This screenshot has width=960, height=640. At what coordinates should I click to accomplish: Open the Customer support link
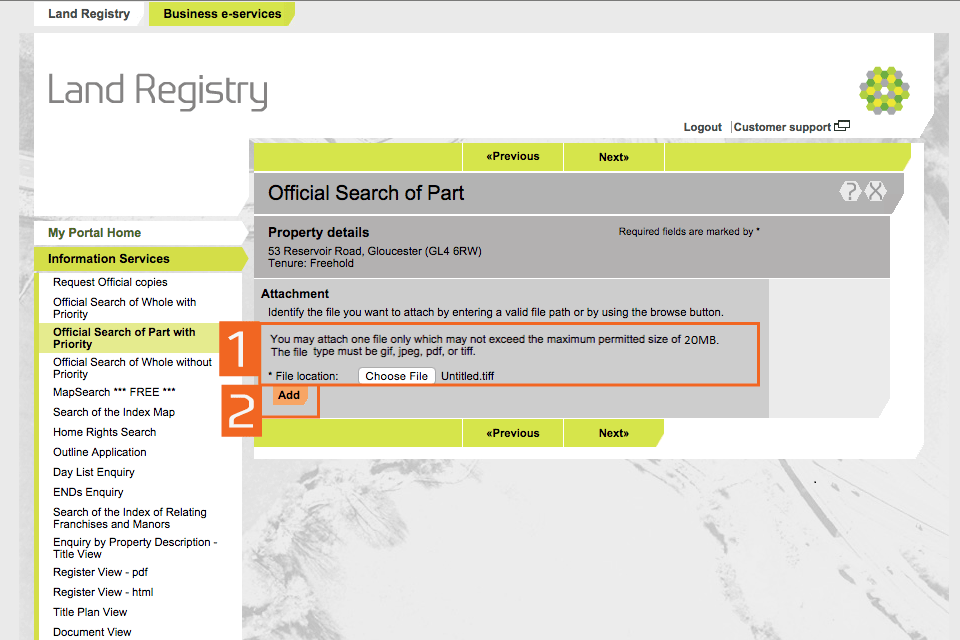pyautogui.click(x=782, y=127)
